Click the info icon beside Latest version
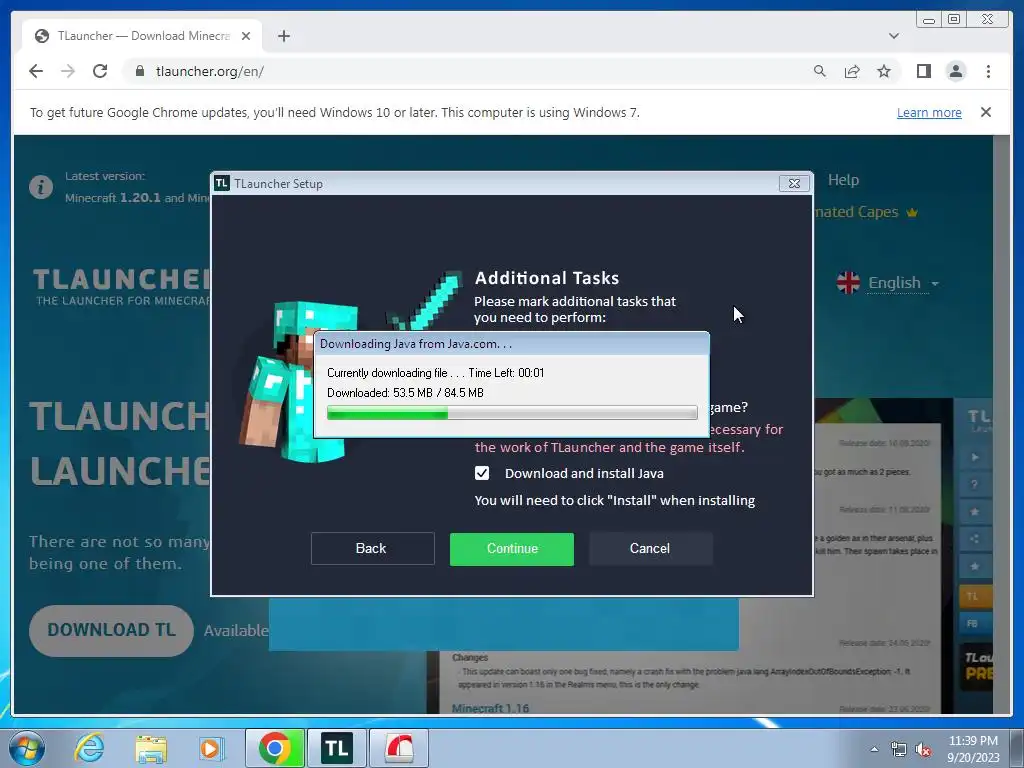 click(40, 187)
